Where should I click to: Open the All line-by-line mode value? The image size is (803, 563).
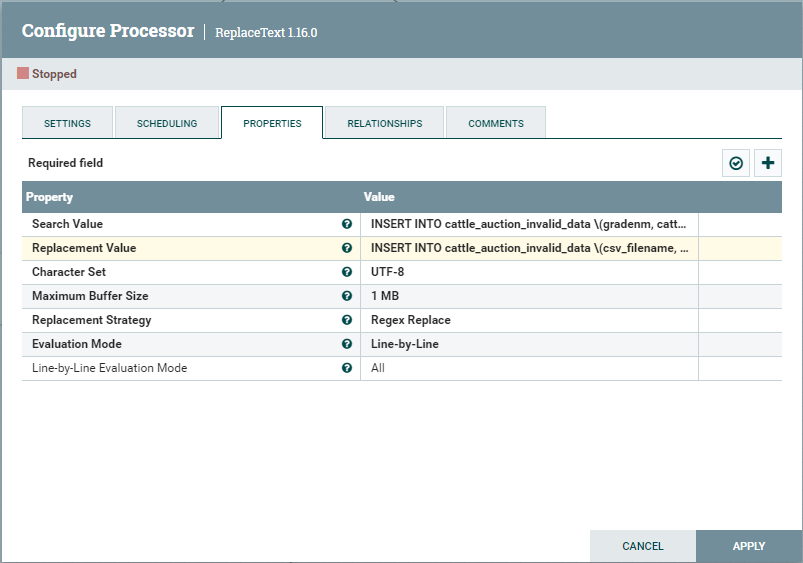click(x=378, y=368)
